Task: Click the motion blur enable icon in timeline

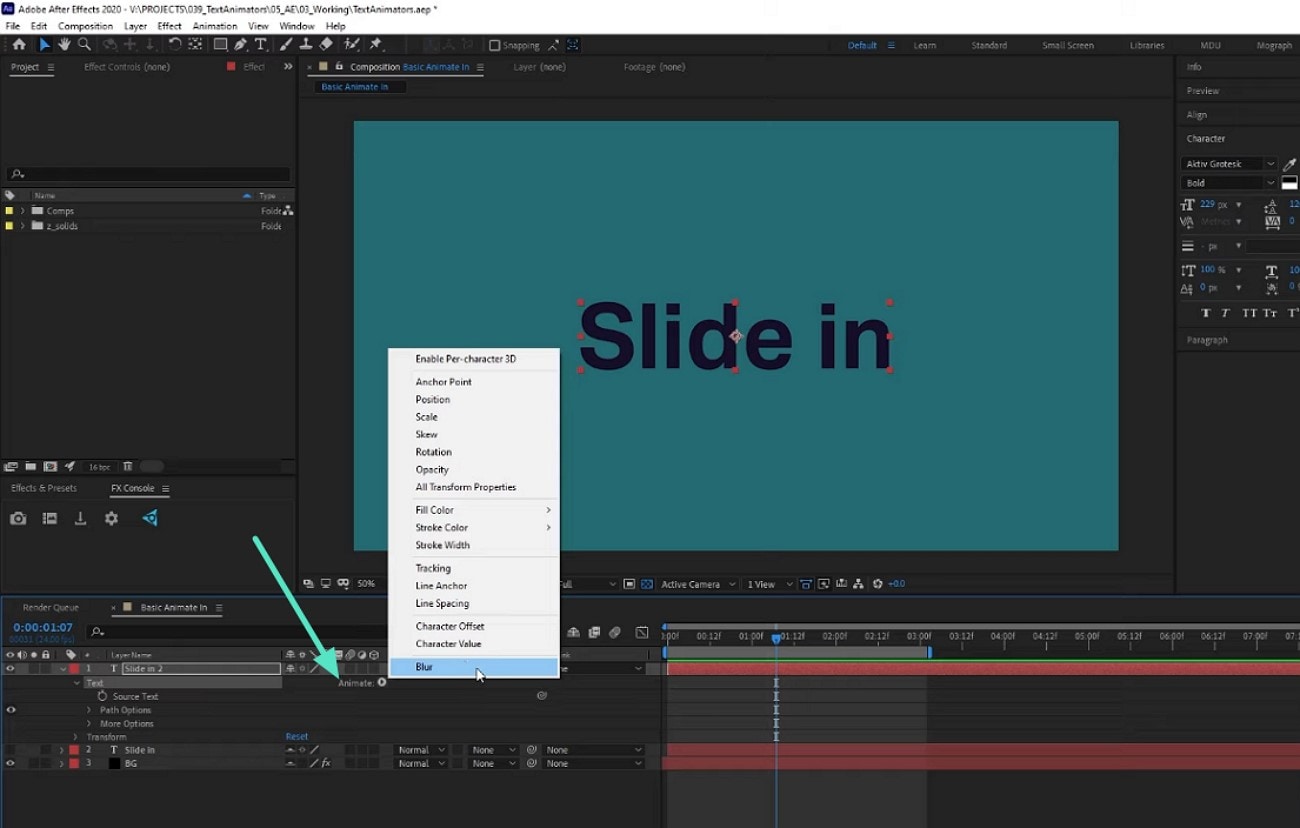Action: (x=615, y=632)
